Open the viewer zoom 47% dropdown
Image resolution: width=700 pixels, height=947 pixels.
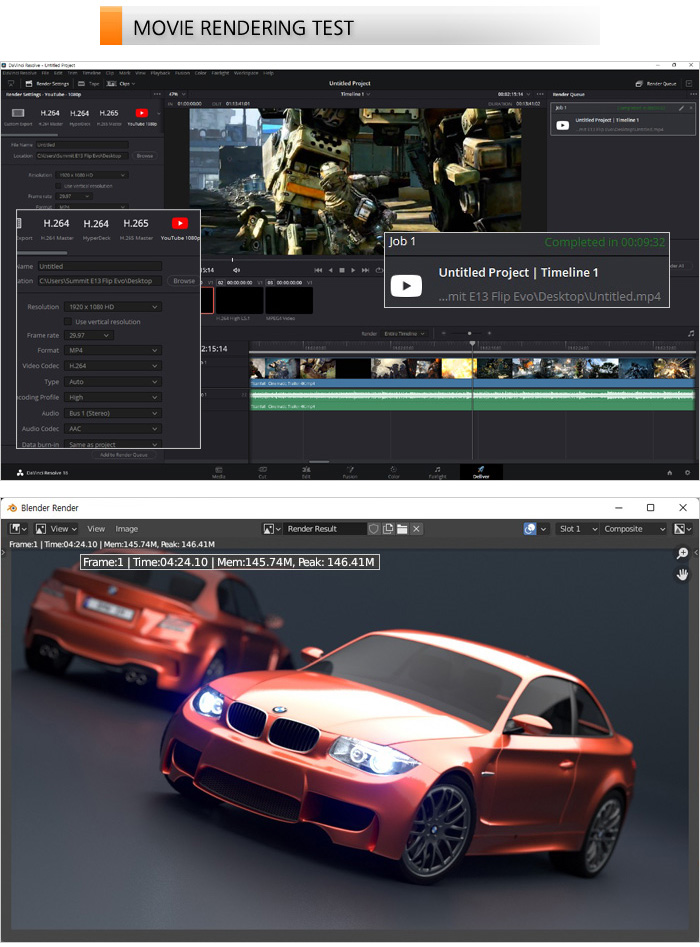point(177,94)
